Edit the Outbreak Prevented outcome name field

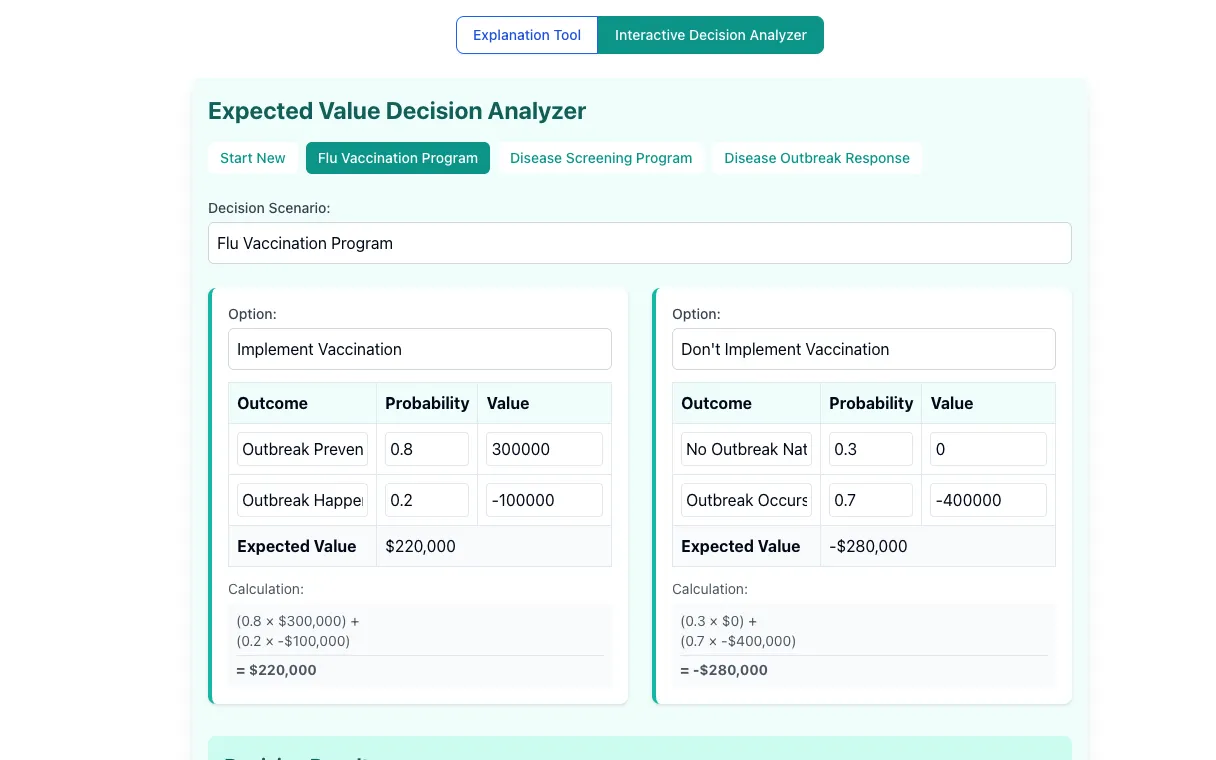303,449
